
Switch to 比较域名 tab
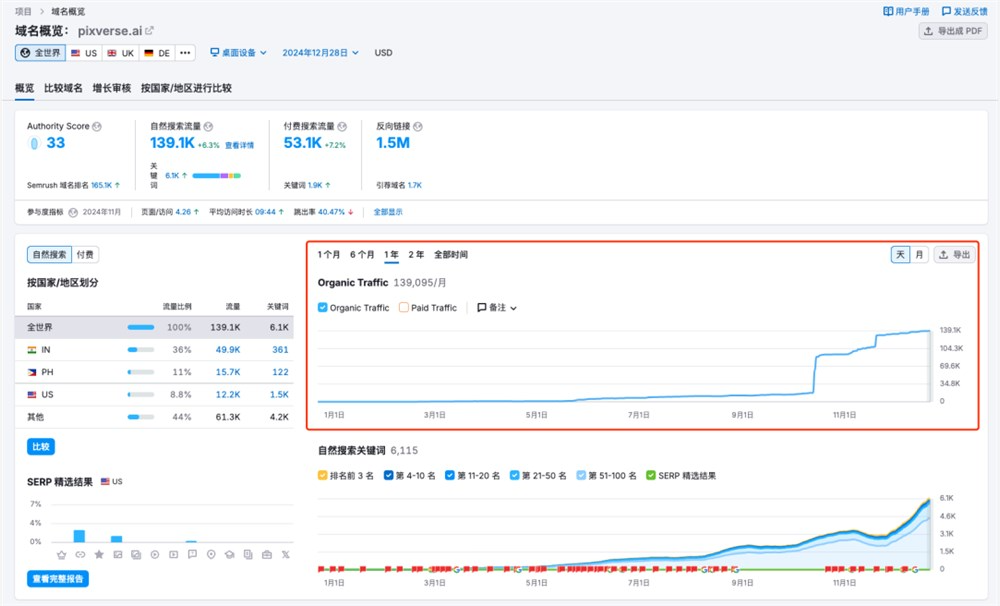63,88
